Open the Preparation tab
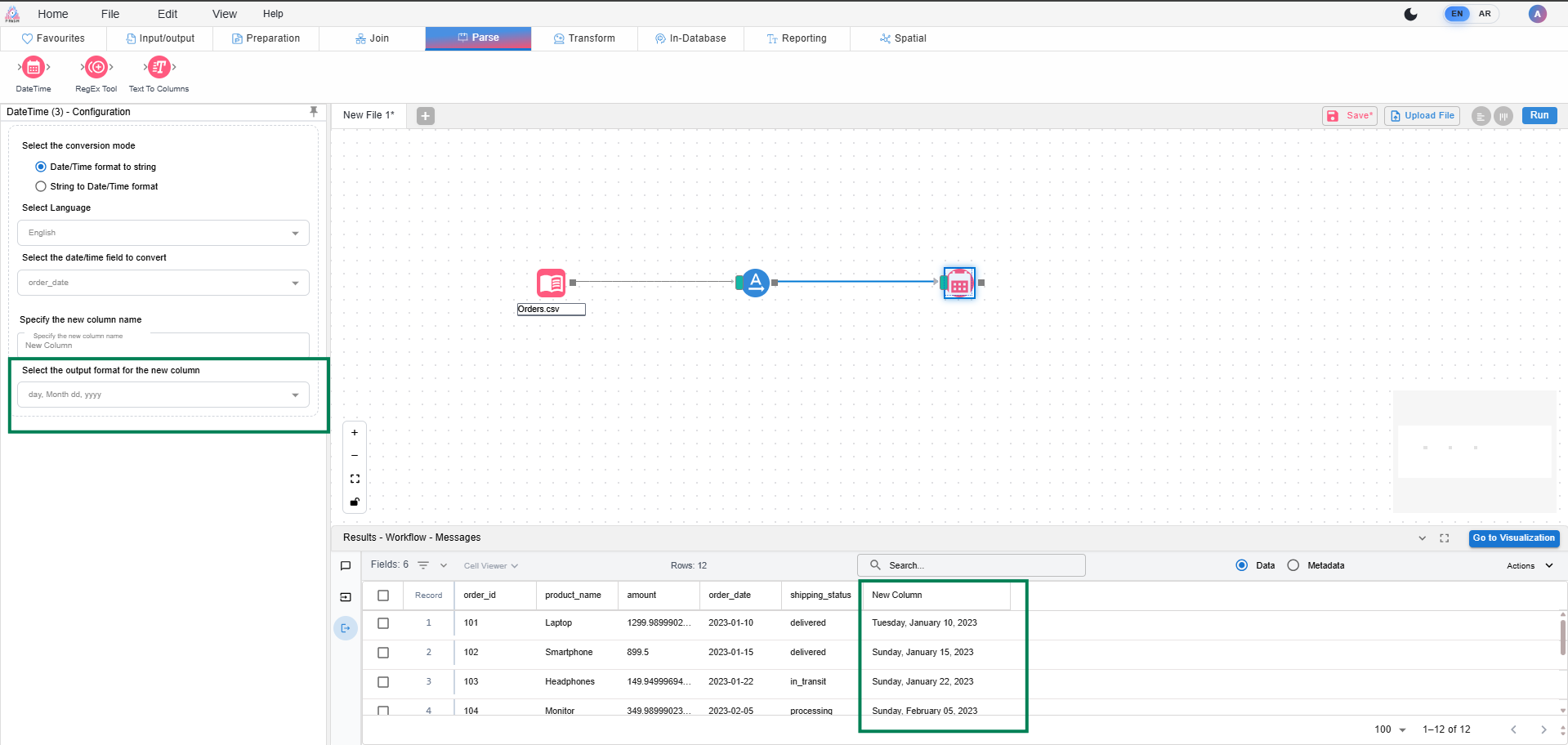The height and width of the screenshot is (745, 1568). point(266,38)
